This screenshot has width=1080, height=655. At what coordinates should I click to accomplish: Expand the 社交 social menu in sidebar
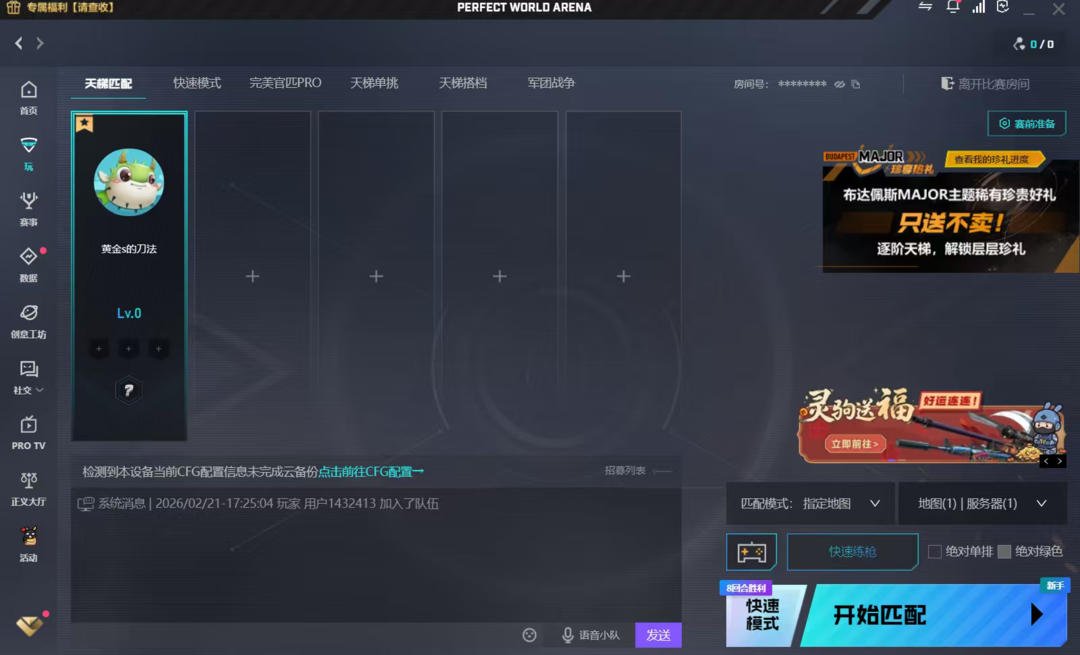[x=28, y=377]
